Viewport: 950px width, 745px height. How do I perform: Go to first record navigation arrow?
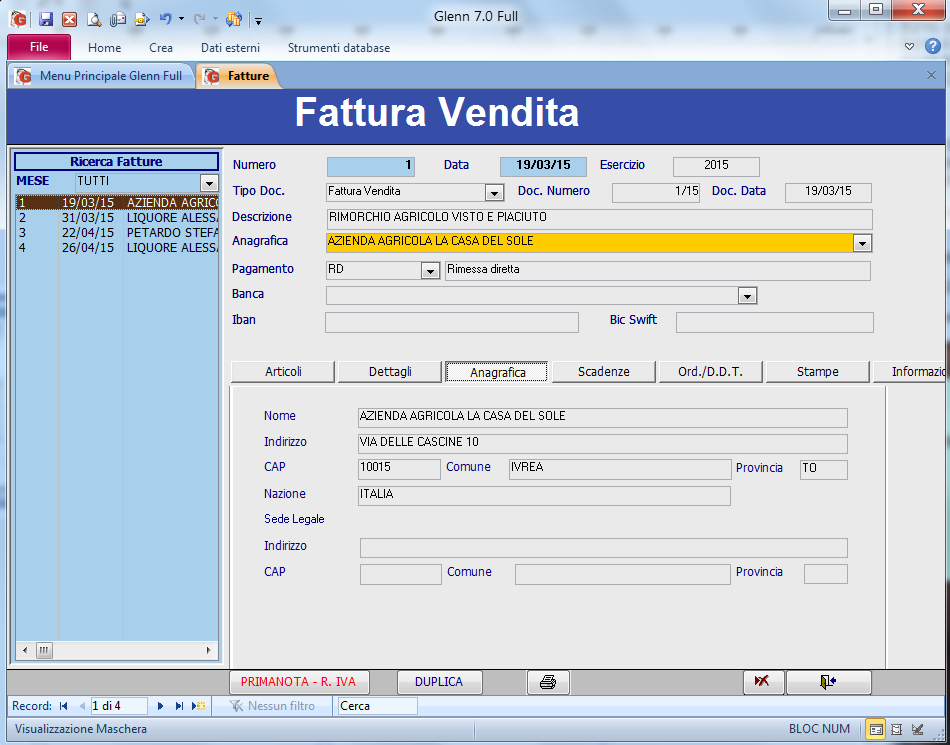tap(64, 706)
